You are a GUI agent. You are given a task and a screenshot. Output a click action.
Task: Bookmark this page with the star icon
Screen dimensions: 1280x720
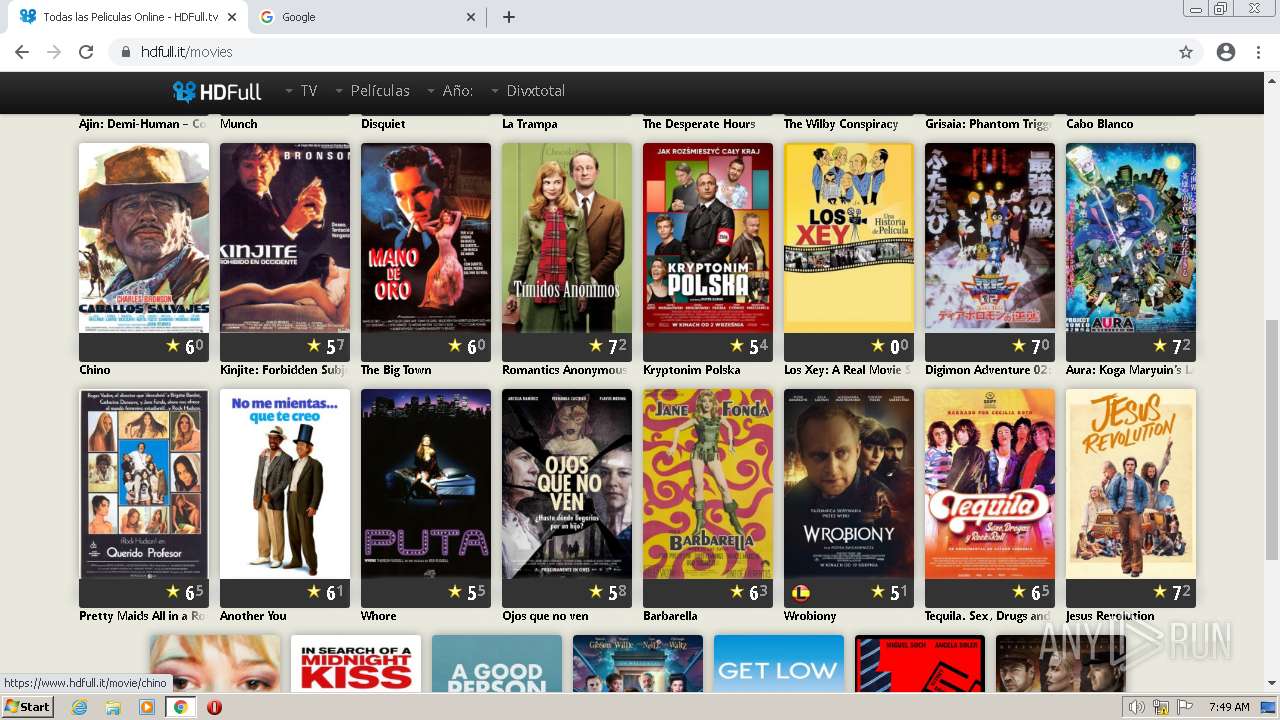(x=1186, y=52)
